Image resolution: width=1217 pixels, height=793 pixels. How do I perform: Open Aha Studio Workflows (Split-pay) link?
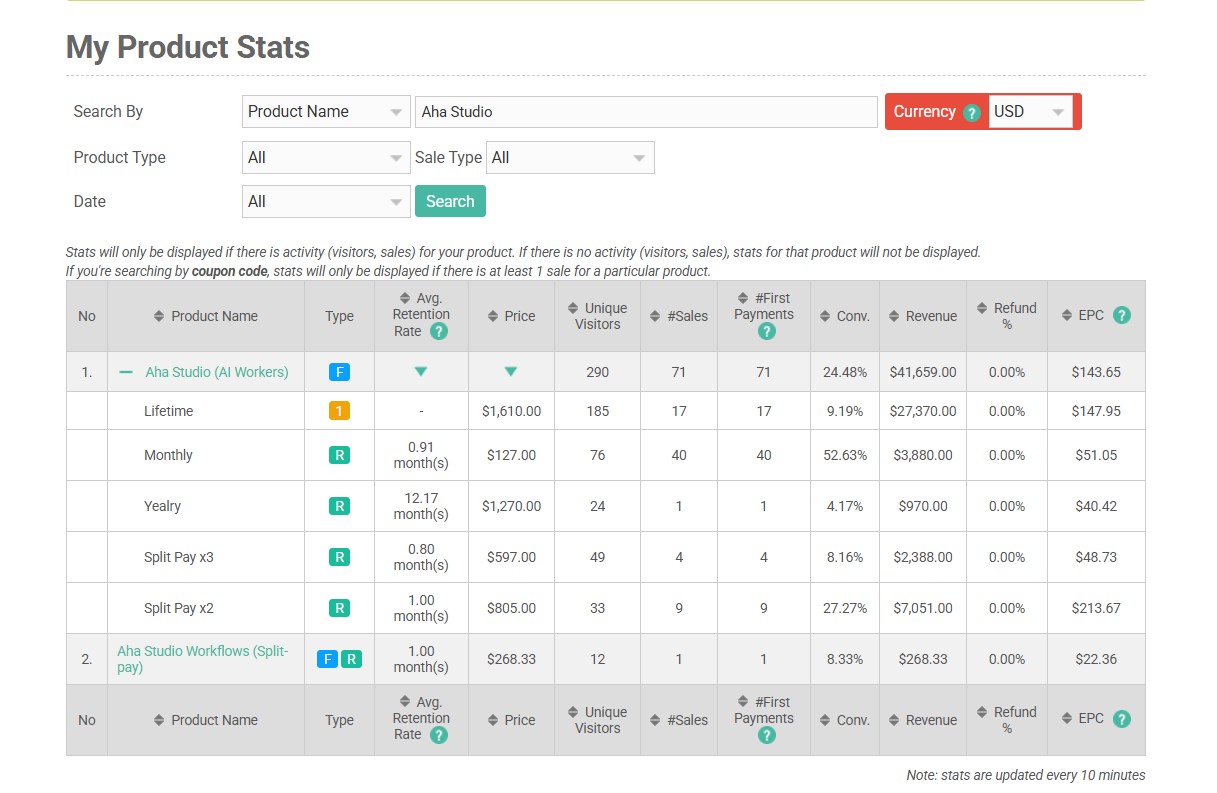pos(202,659)
